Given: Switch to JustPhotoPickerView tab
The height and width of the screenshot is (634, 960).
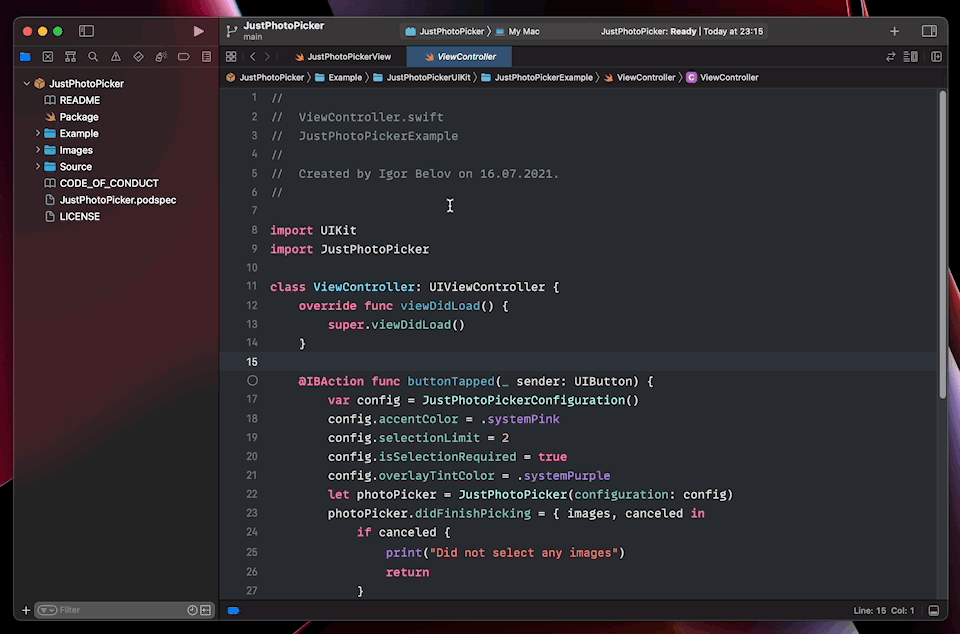Looking at the screenshot, I should coord(343,57).
